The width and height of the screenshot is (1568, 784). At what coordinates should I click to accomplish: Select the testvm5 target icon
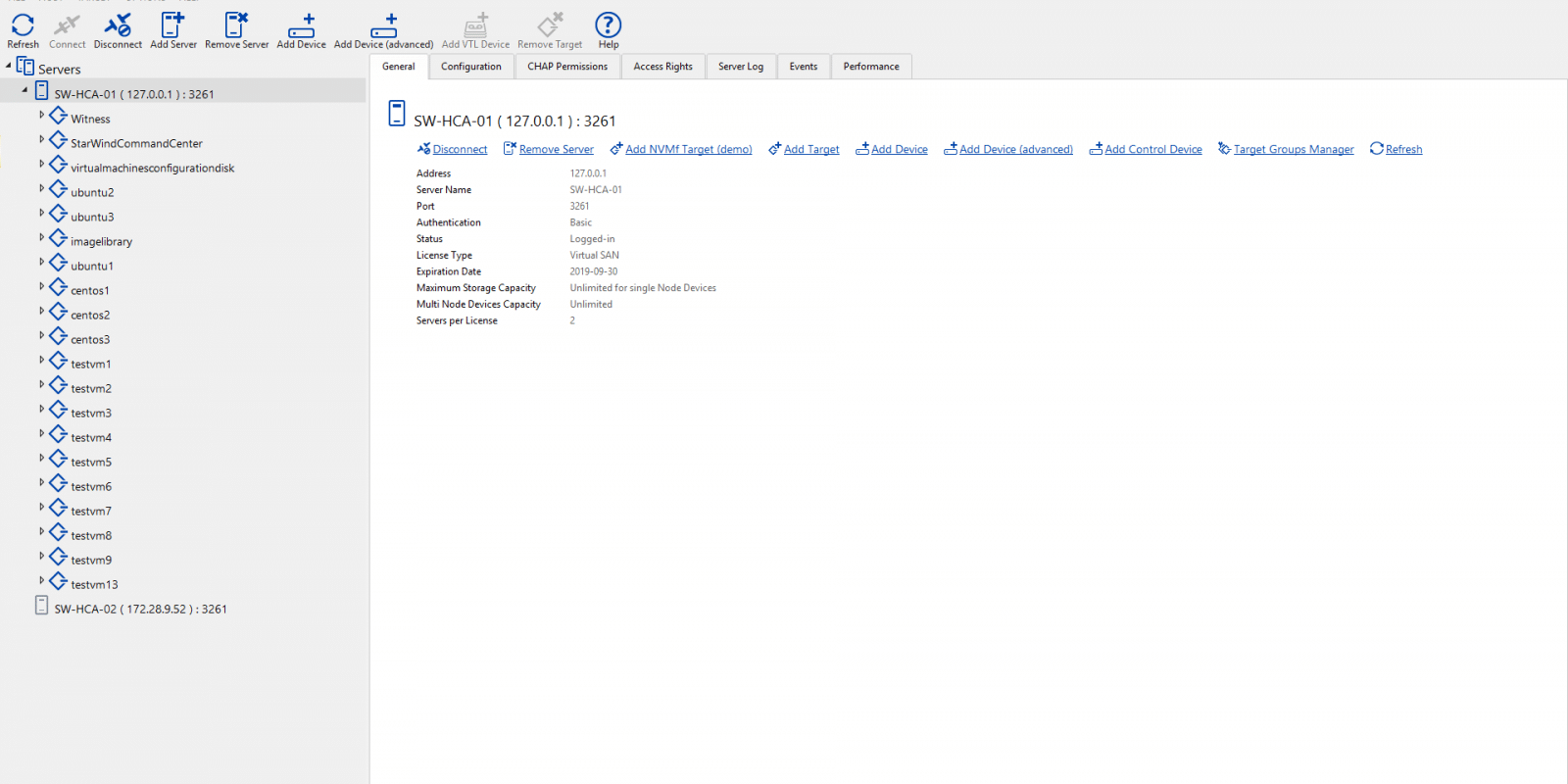[59, 459]
